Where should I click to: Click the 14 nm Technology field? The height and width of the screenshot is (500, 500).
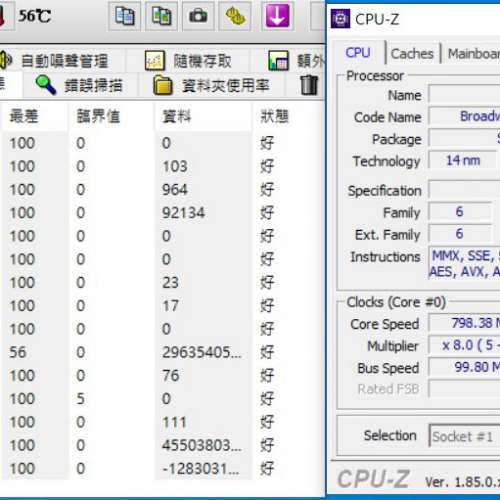tap(463, 161)
